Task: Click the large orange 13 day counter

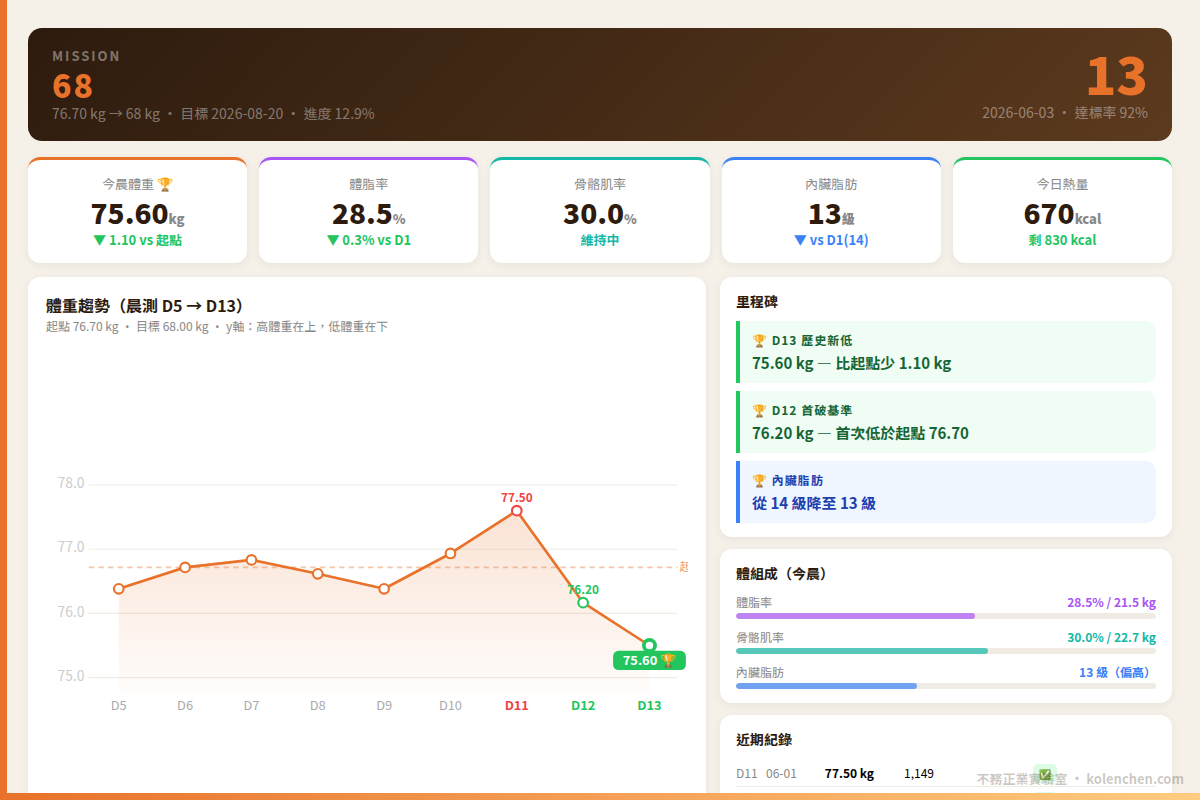Action: (1116, 76)
